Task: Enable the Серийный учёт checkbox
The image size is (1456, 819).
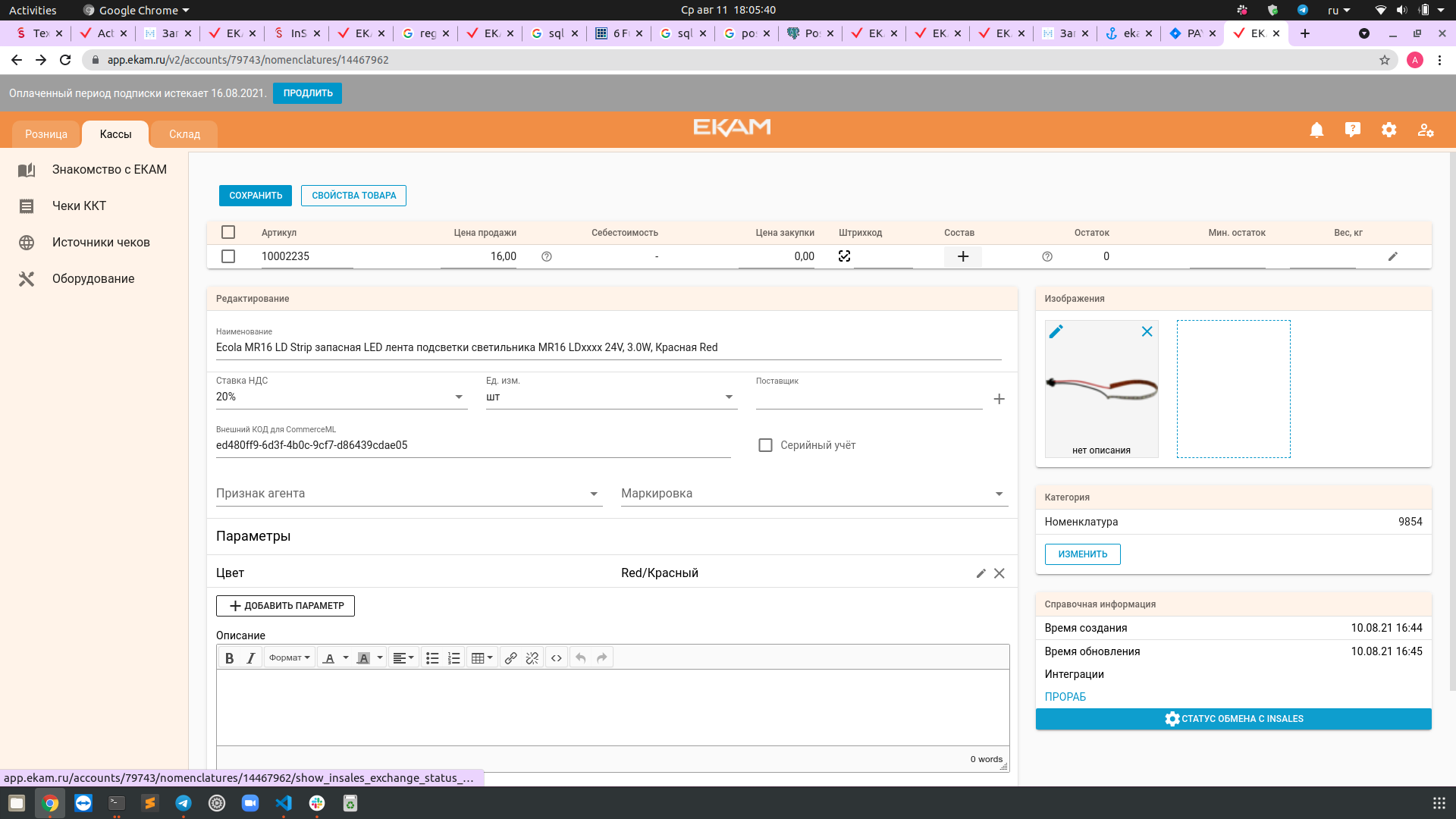Action: 766,445
